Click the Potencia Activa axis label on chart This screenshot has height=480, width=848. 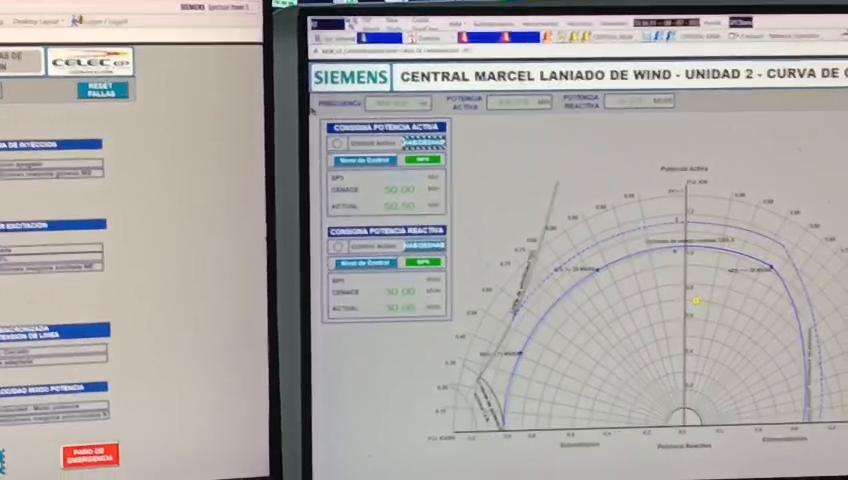click(x=684, y=169)
